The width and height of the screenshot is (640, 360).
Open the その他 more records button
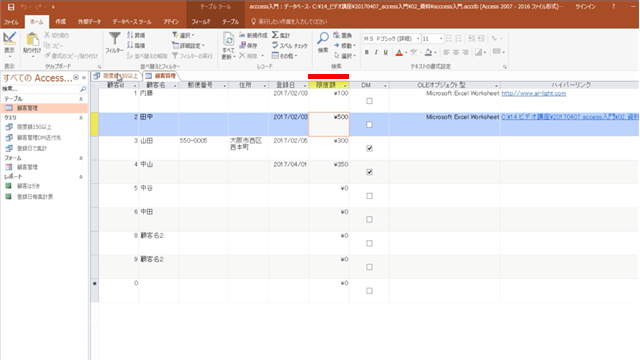point(284,56)
